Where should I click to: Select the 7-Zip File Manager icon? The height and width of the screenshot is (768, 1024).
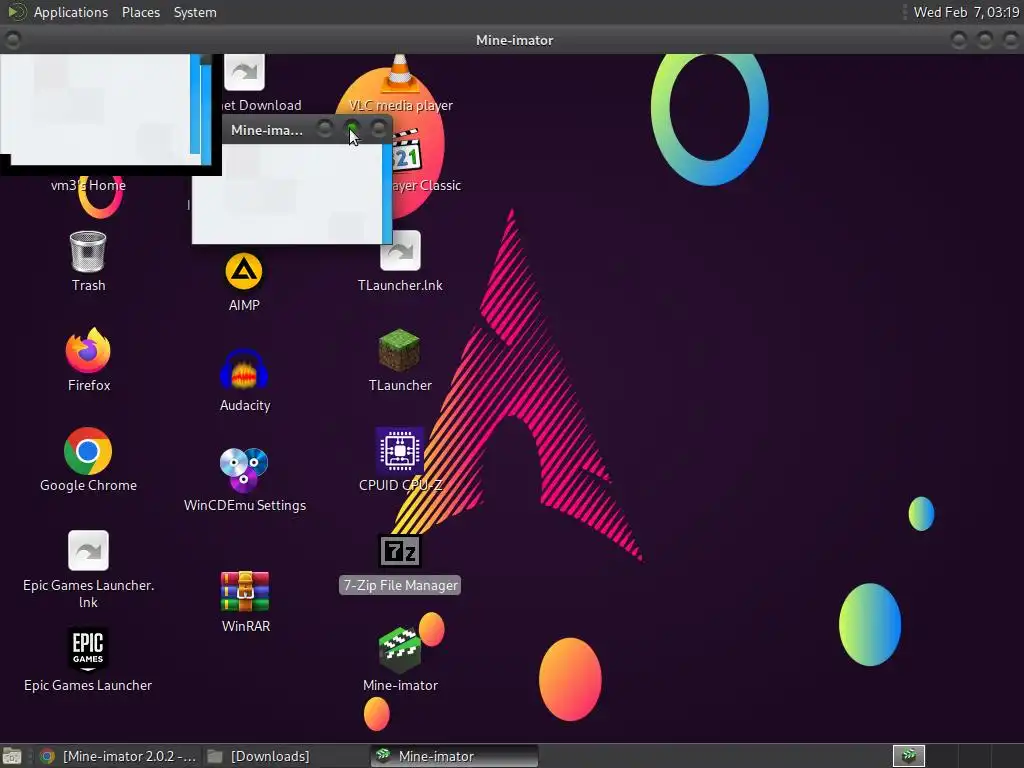tap(400, 551)
